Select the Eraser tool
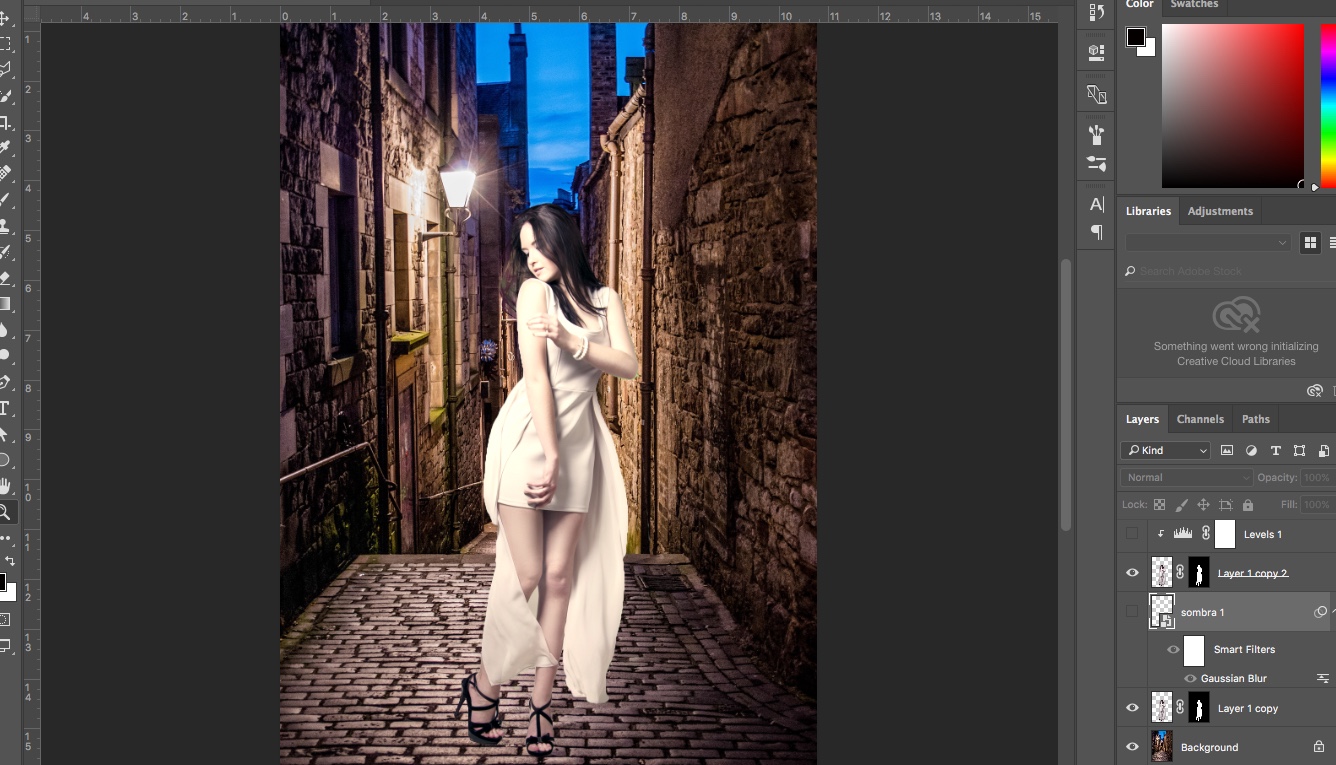The height and width of the screenshot is (765, 1336). tap(4, 278)
